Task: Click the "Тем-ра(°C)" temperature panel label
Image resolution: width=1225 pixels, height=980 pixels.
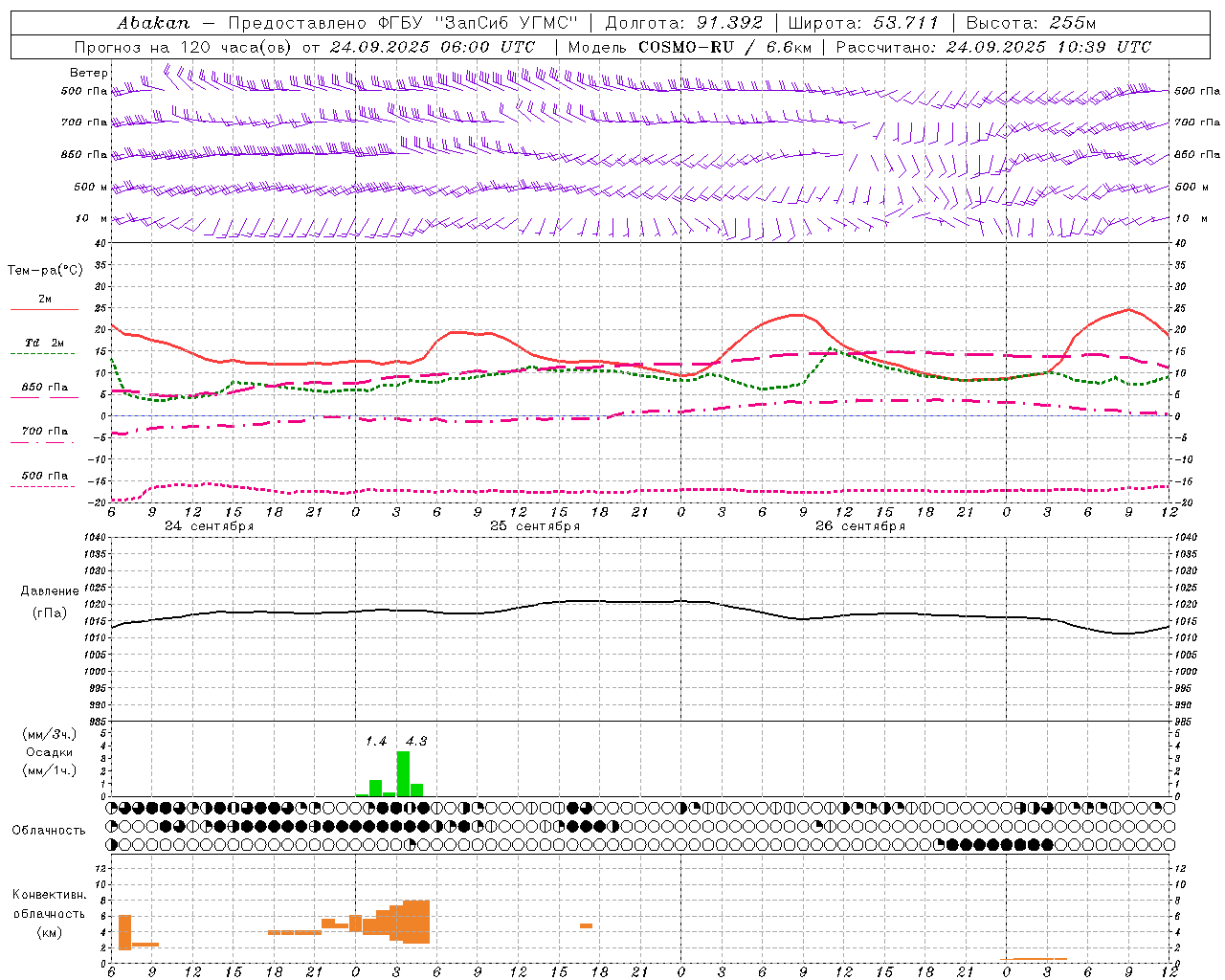Action: (x=45, y=271)
